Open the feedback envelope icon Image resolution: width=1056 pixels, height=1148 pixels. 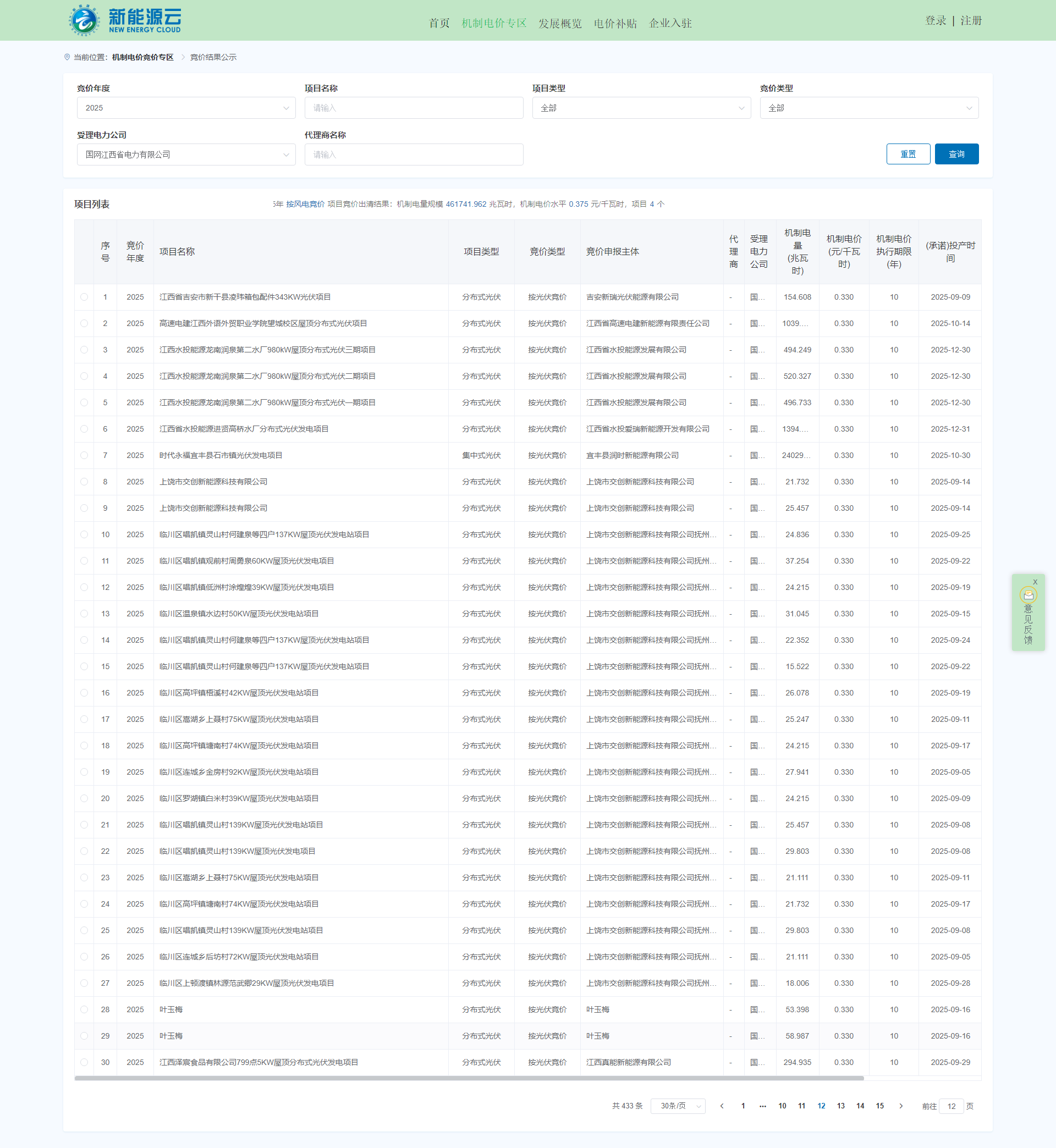1028,595
